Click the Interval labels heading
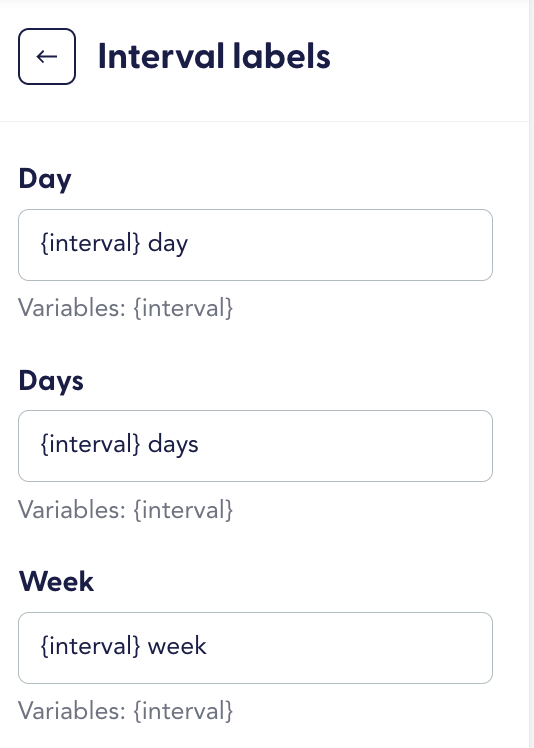The width and height of the screenshot is (534, 748). point(214,56)
